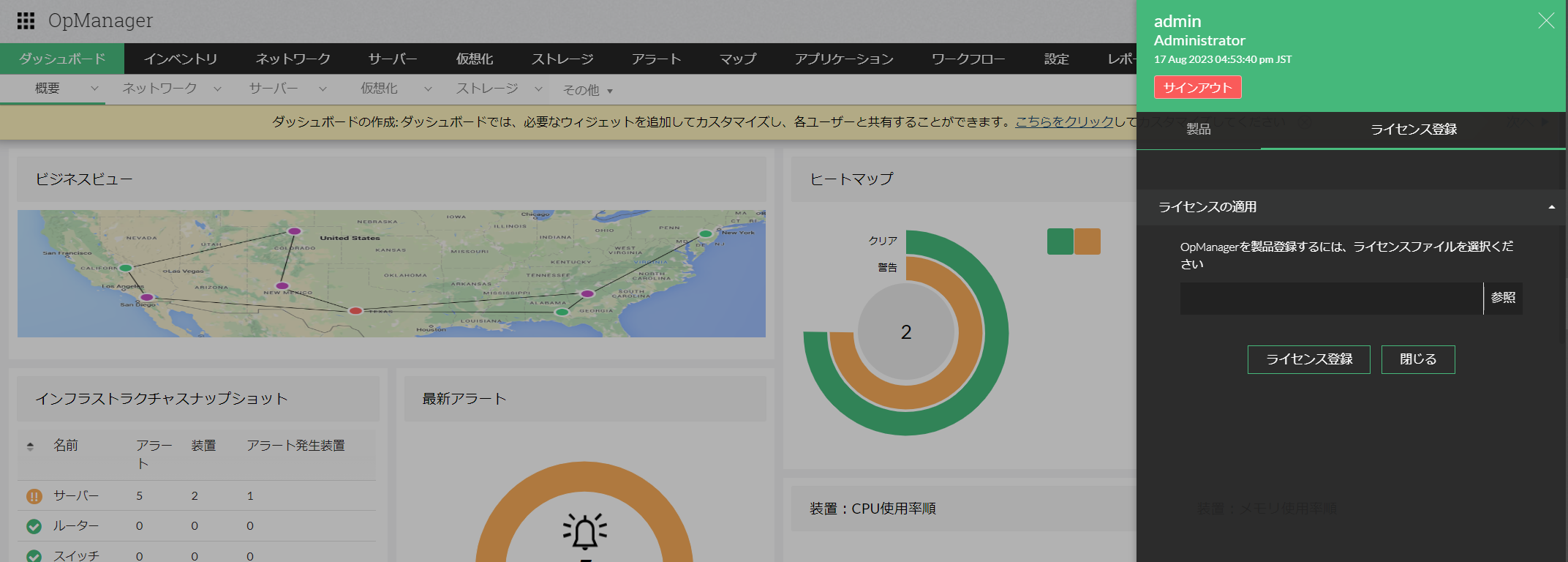
Task: Collapse the ライセンスの適用 section
Action: [x=1551, y=207]
